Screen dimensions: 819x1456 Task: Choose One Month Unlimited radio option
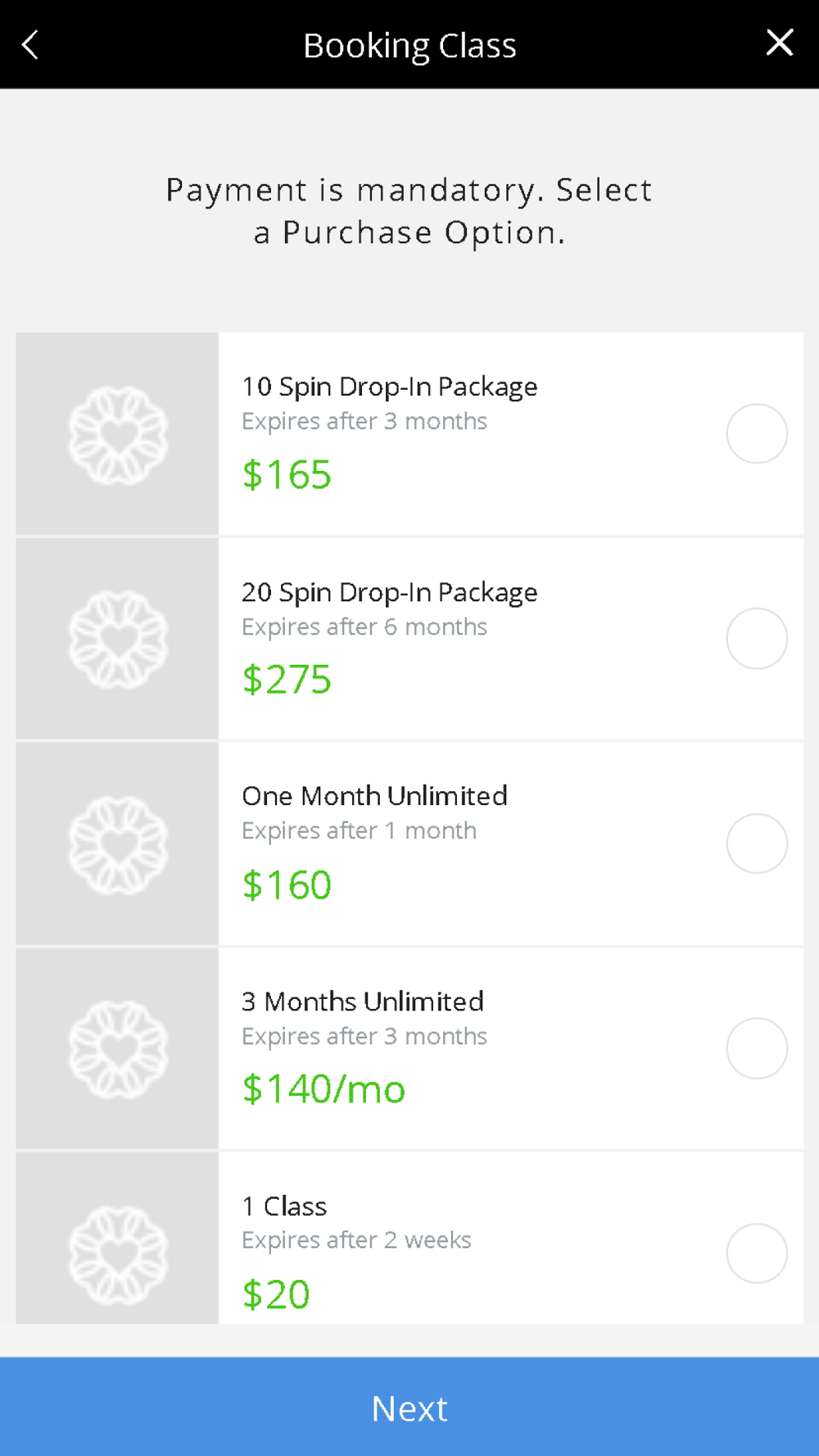[x=757, y=843]
